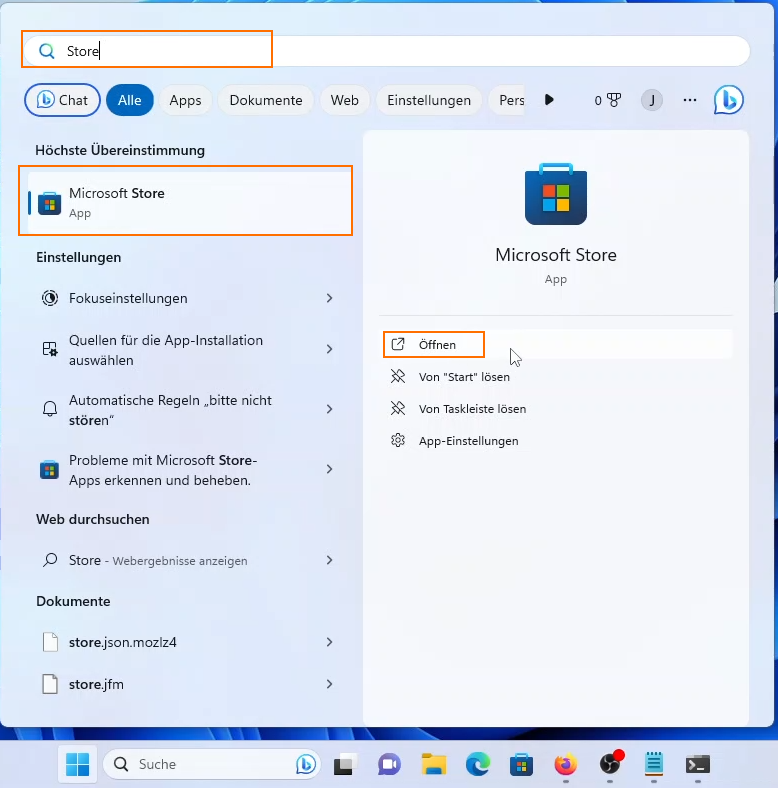Click the unpin icon beside Von Taskleiste lösen
The width and height of the screenshot is (778, 788).
[x=398, y=408]
